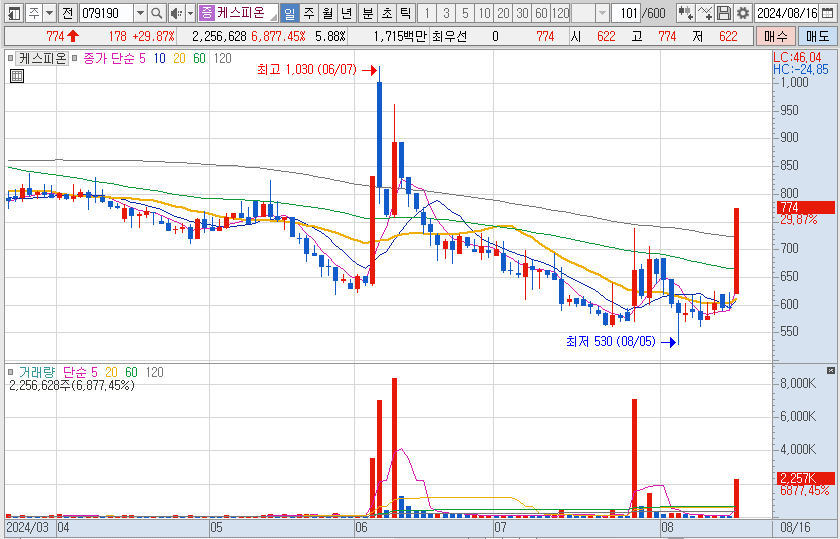Screen dimensions: 840x539
Task: Click the 케스피온 legend label button on chart
Action: click(x=42, y=58)
